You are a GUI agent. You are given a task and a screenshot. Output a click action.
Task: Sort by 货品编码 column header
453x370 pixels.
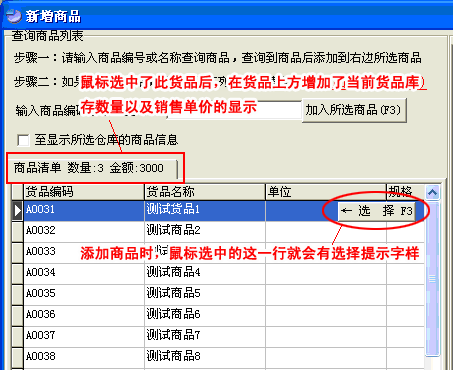click(84, 192)
